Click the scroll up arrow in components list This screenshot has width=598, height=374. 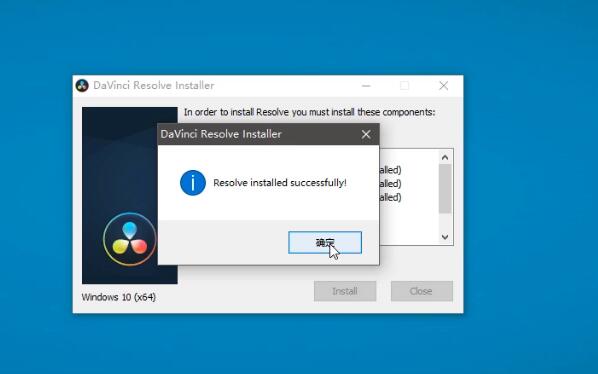[x=445, y=157]
